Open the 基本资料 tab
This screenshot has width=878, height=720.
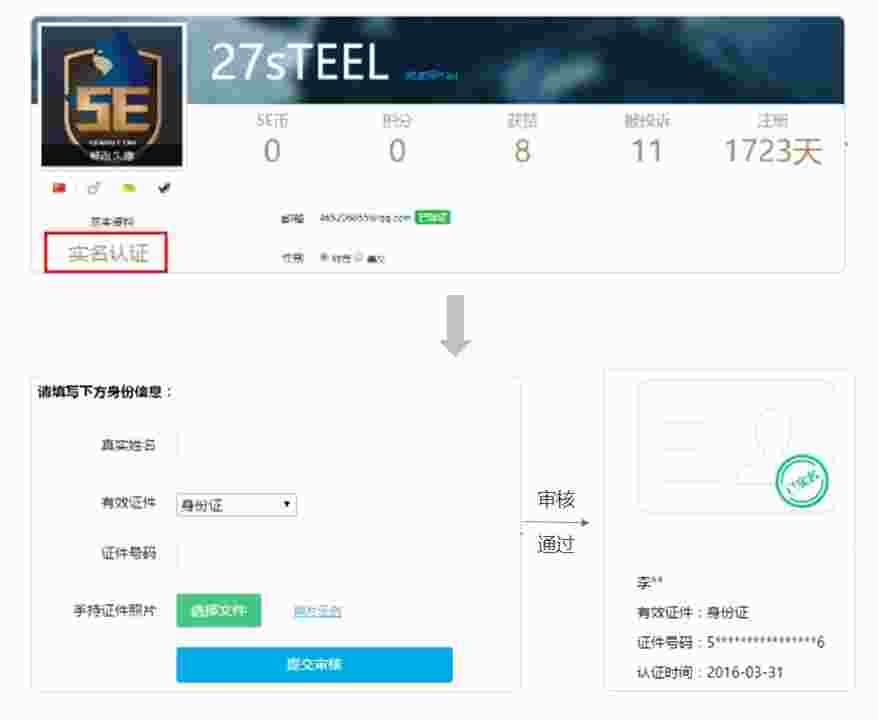(x=112, y=222)
